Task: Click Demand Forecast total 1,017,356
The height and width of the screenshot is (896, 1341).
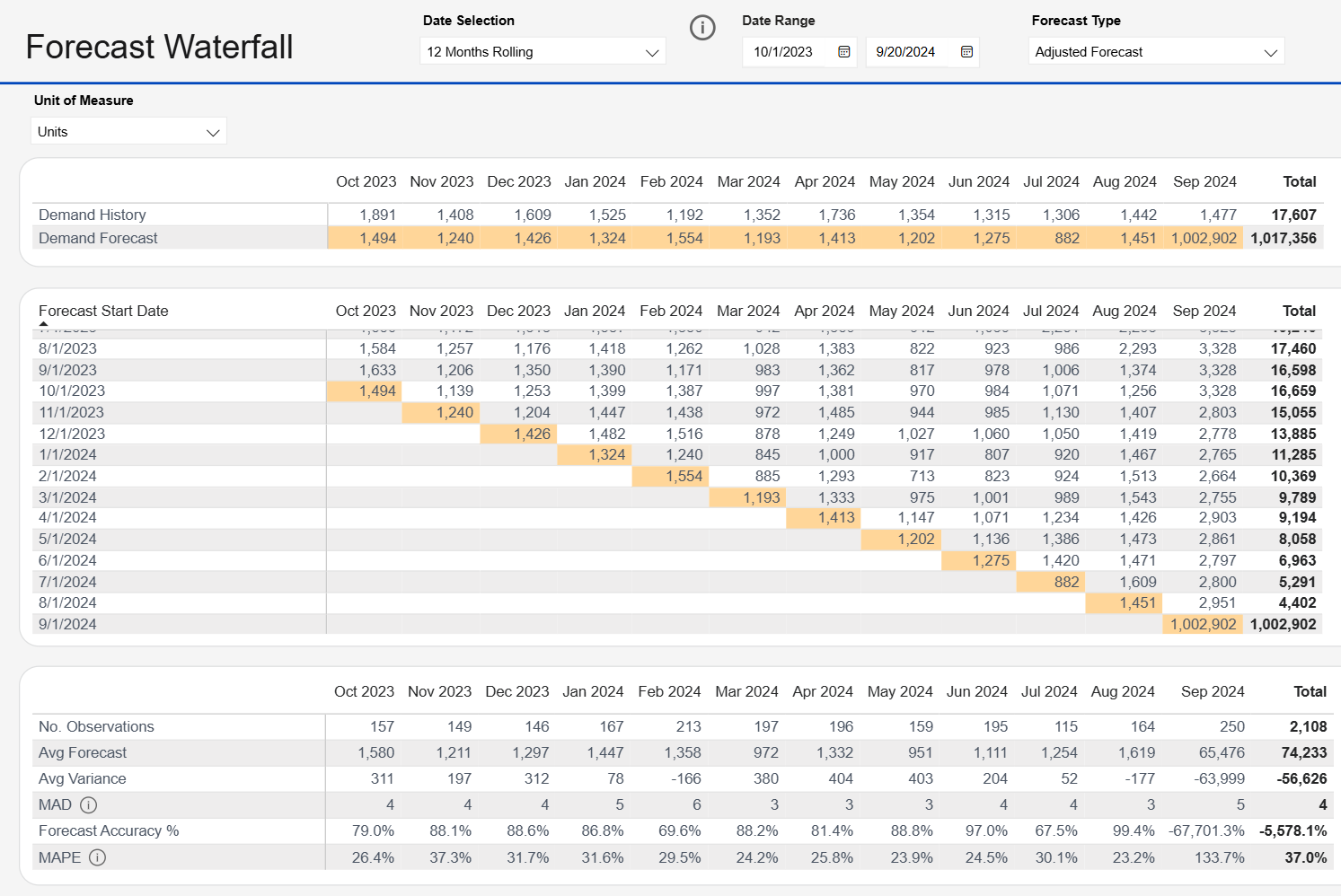Action: (1284, 238)
